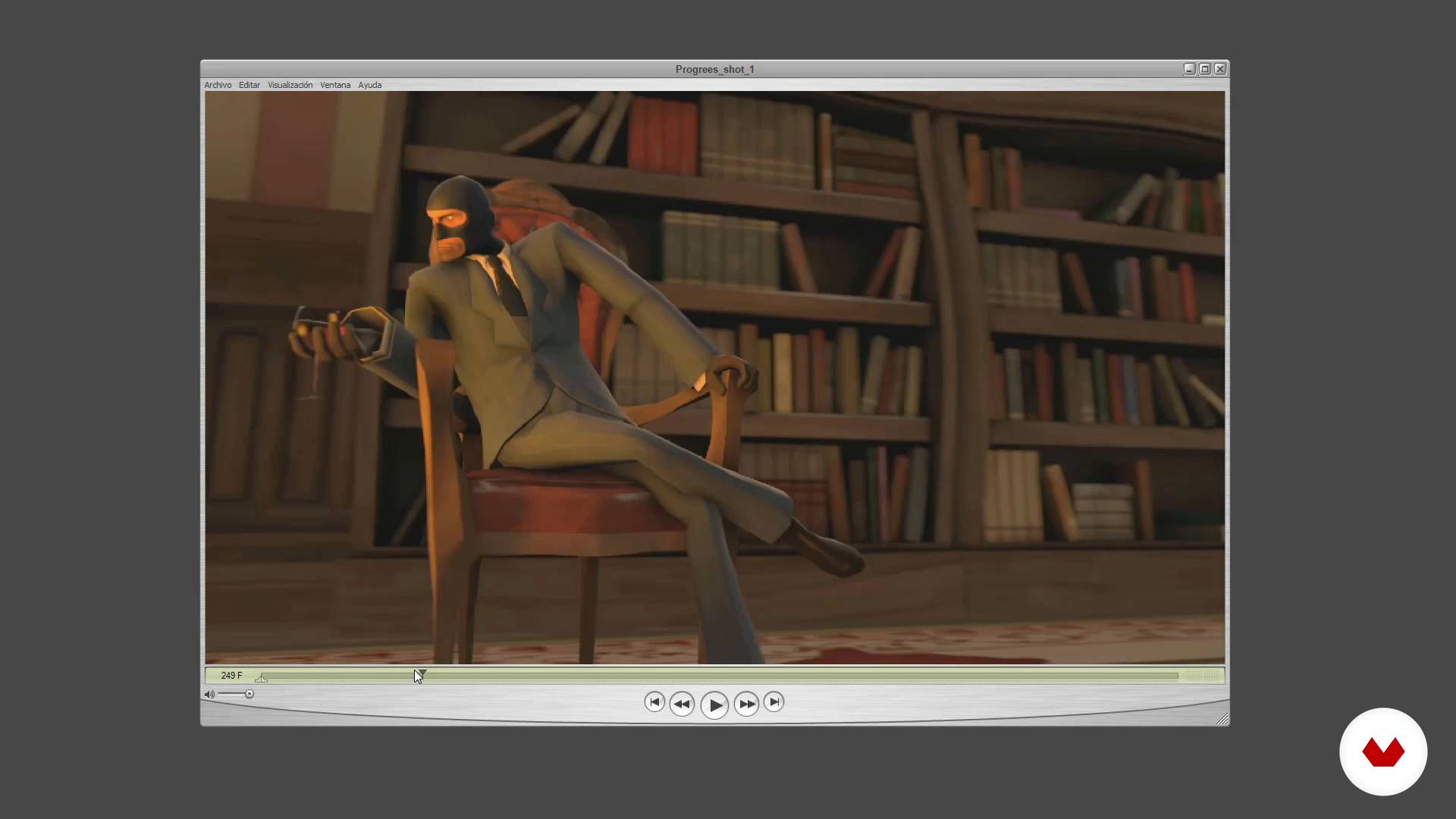1456x819 pixels.
Task: Jump to the beginning of the movie
Action: coord(654,702)
